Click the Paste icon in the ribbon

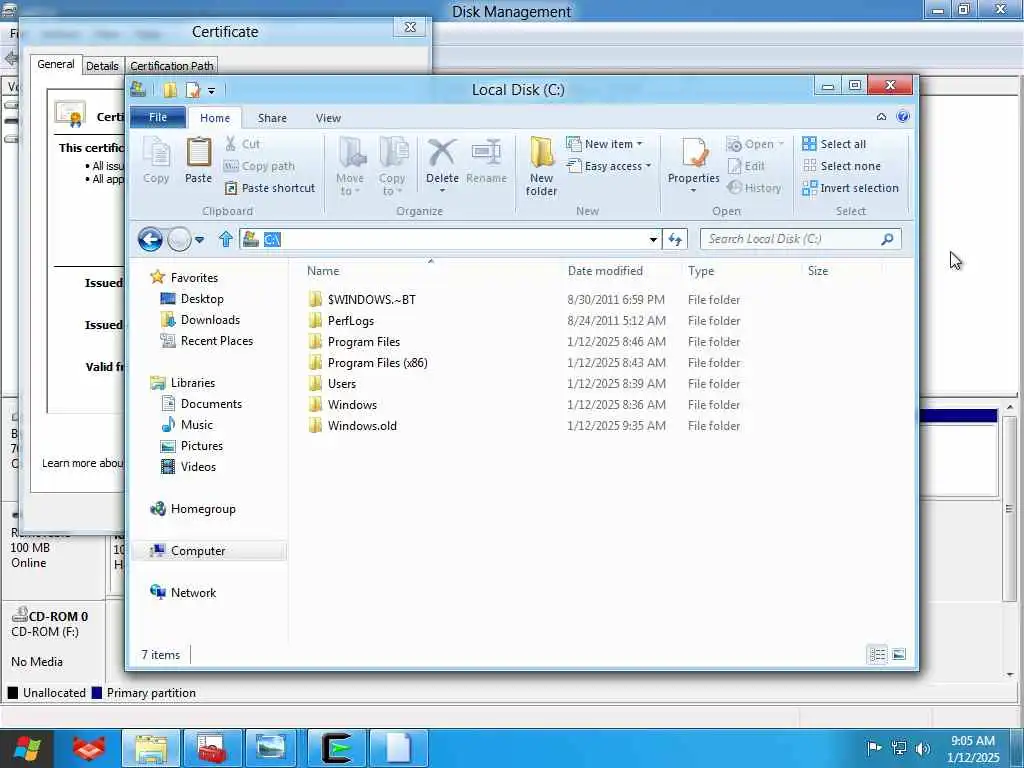199,161
